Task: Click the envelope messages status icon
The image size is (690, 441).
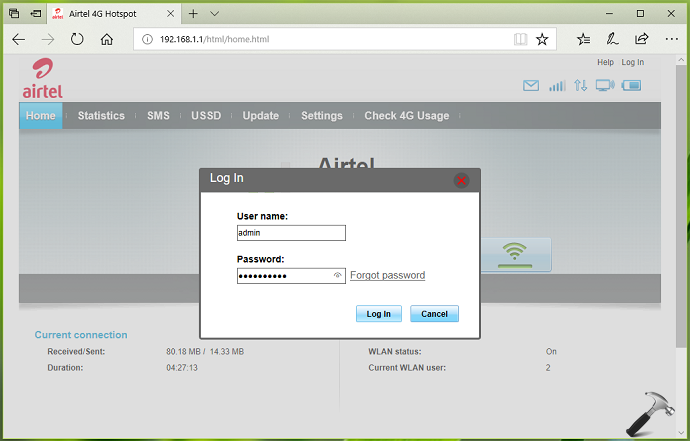Action: [x=531, y=85]
